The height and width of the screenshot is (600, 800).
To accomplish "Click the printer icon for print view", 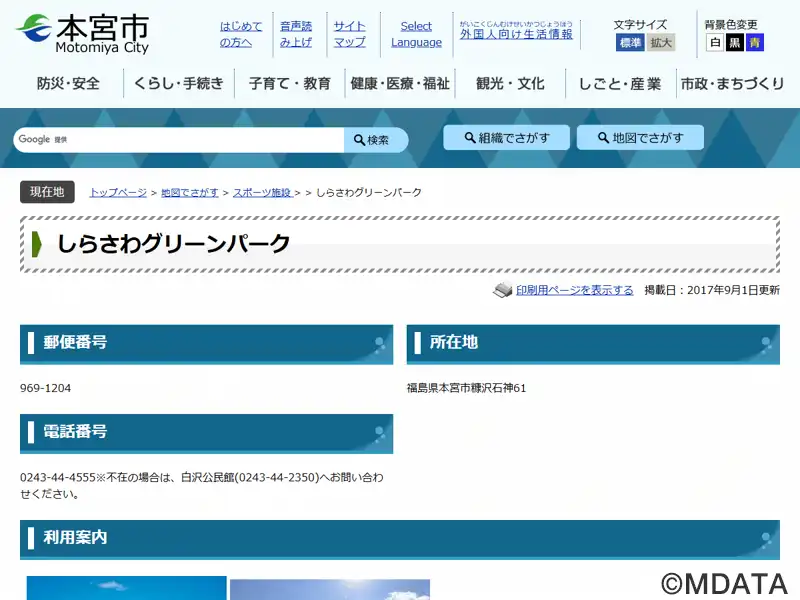I will (502, 290).
